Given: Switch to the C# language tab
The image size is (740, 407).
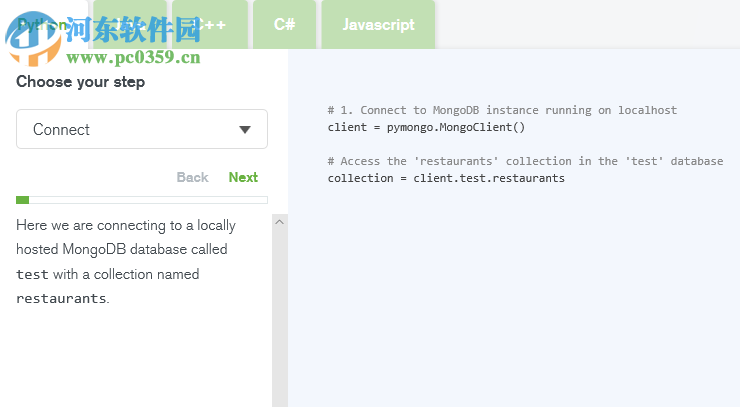Looking at the screenshot, I should [x=285, y=25].
